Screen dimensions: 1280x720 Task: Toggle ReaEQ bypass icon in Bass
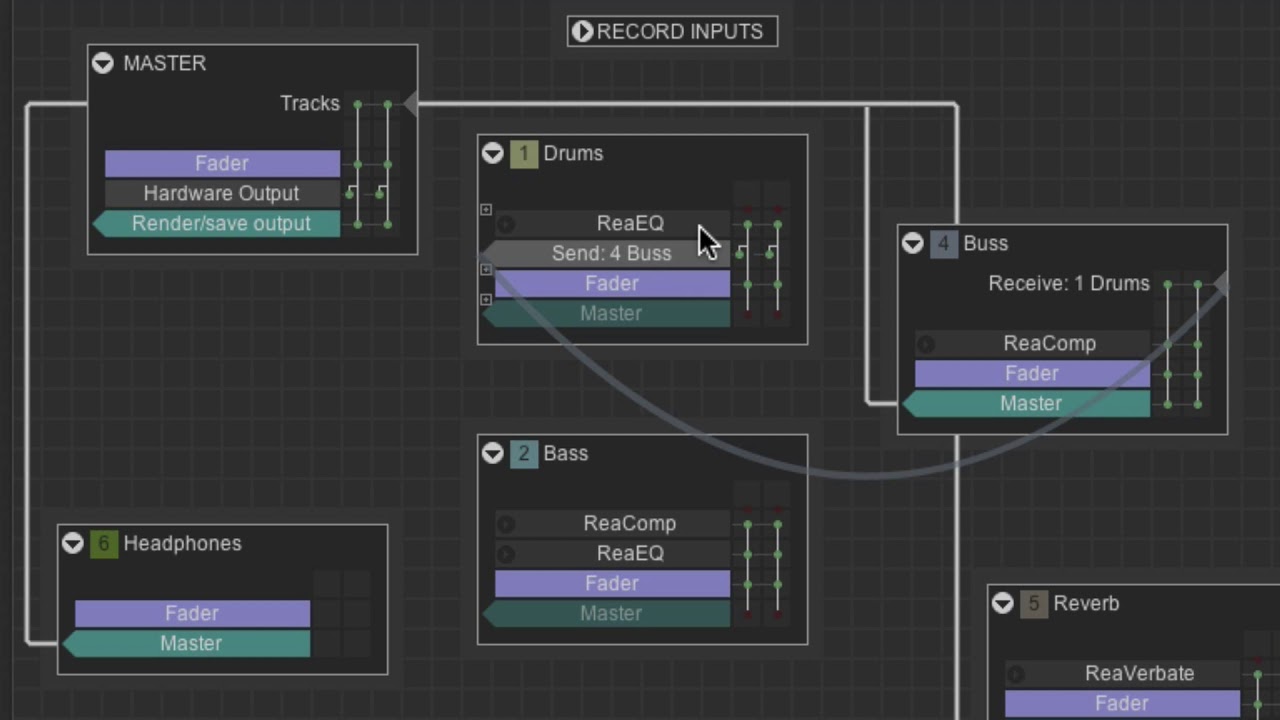point(506,554)
